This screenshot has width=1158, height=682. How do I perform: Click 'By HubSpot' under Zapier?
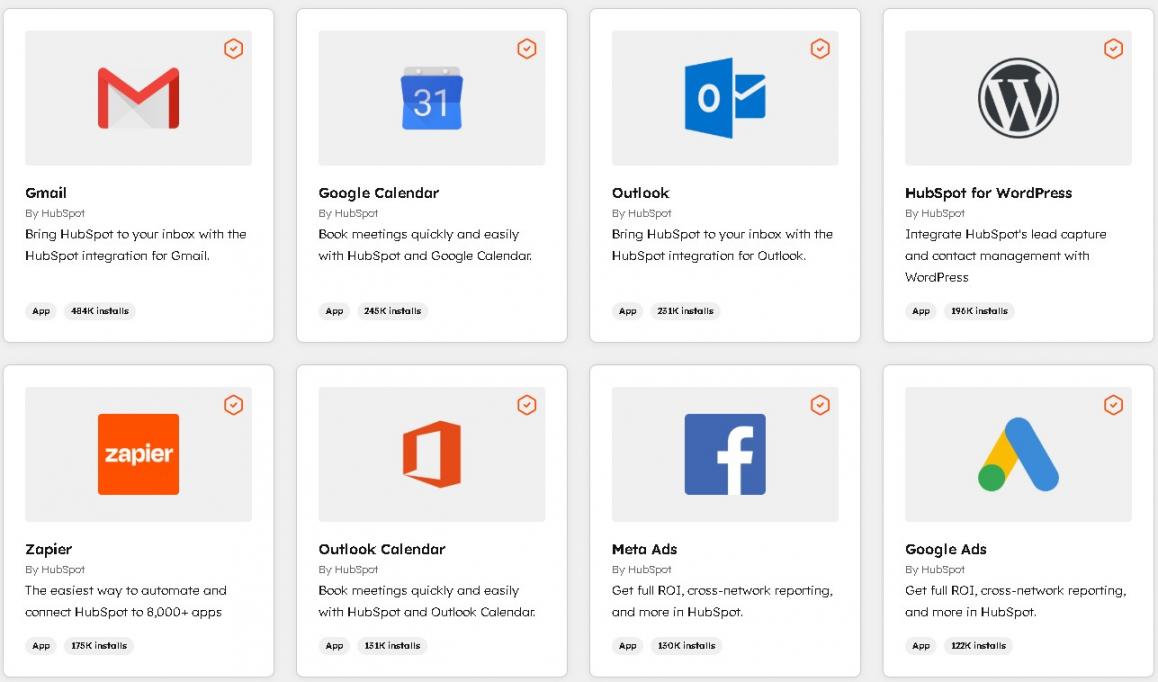[x=55, y=570]
